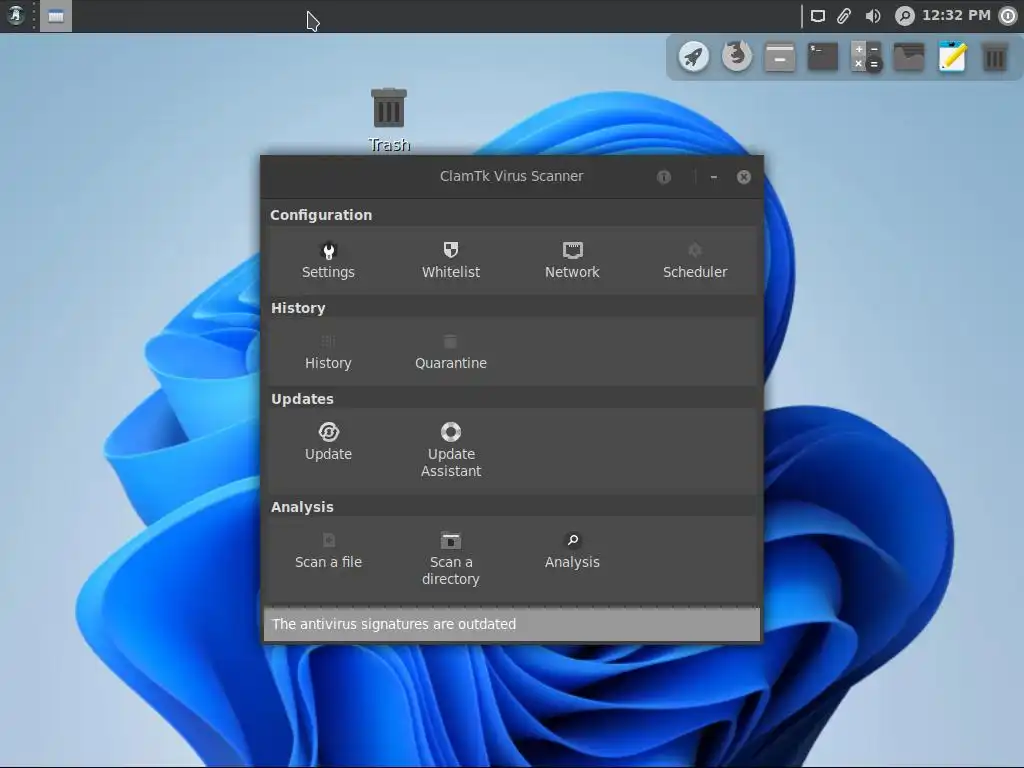Choose Scan a directory
Viewport: 1024px width, 768px height.
coord(451,559)
